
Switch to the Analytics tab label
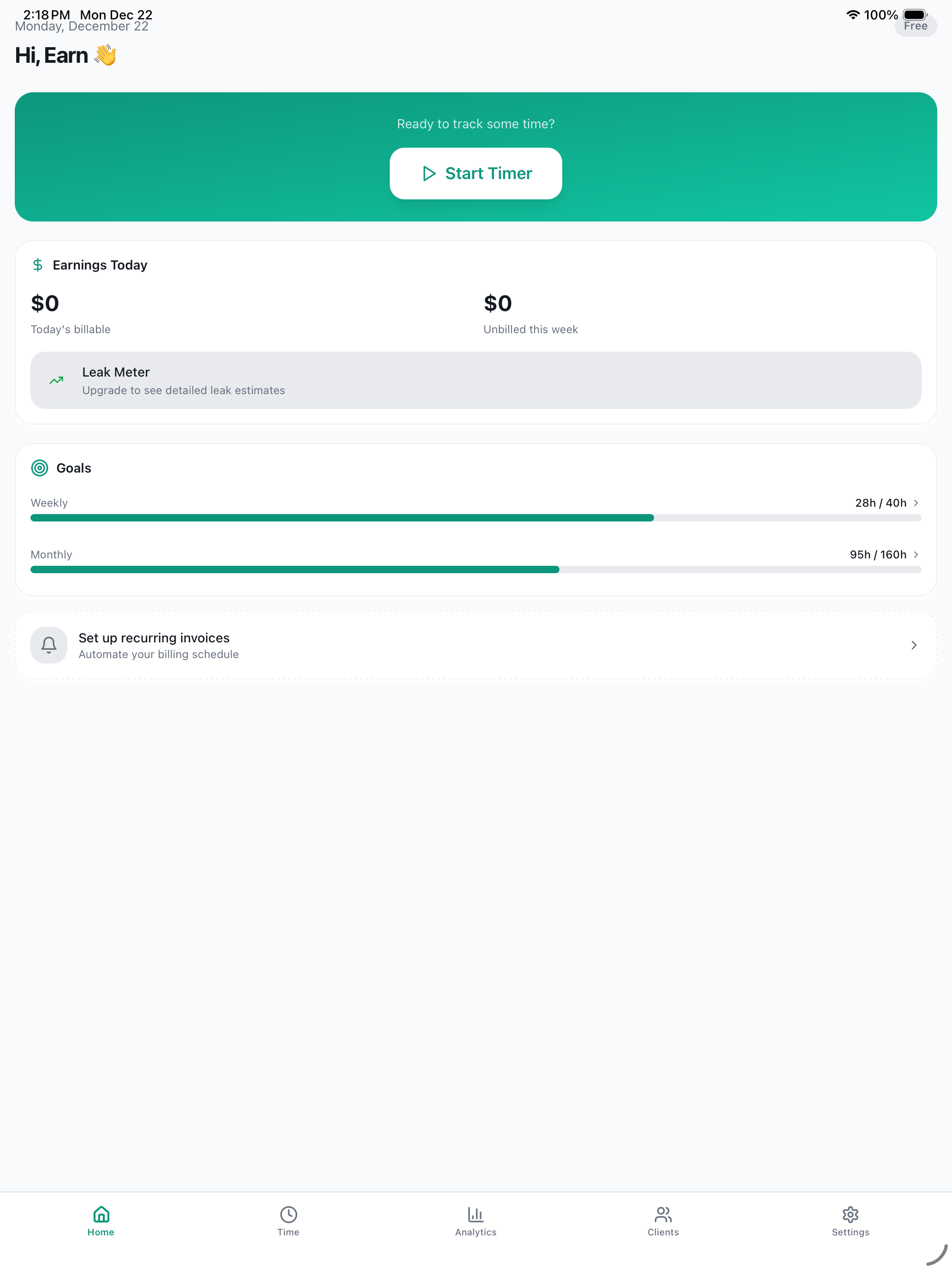475,1232
